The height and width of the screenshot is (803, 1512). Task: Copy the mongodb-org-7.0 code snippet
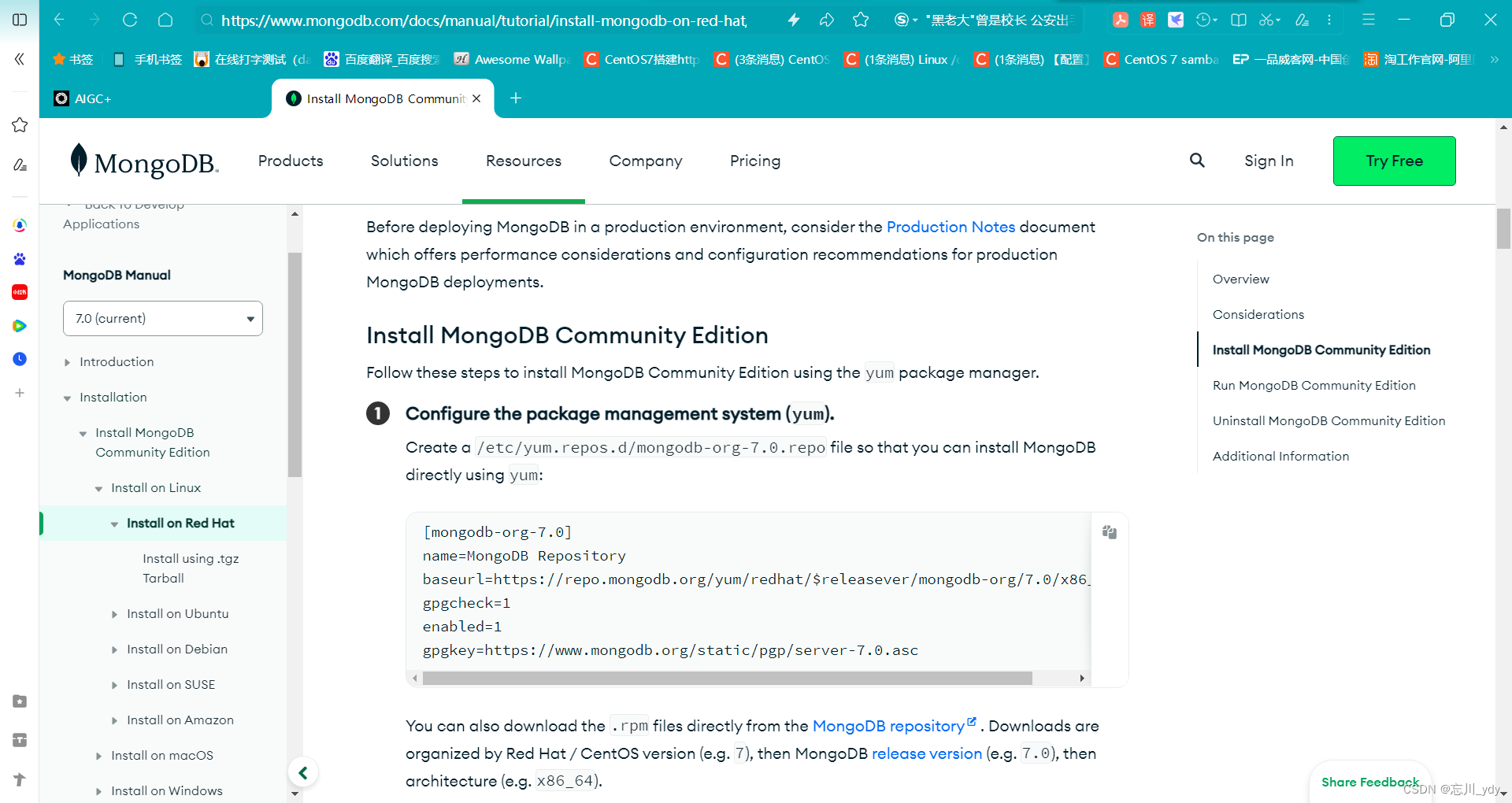(1109, 533)
